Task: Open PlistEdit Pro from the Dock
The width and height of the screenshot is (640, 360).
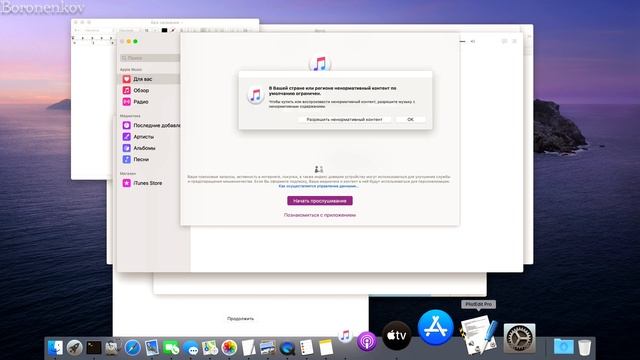Action: (478, 334)
